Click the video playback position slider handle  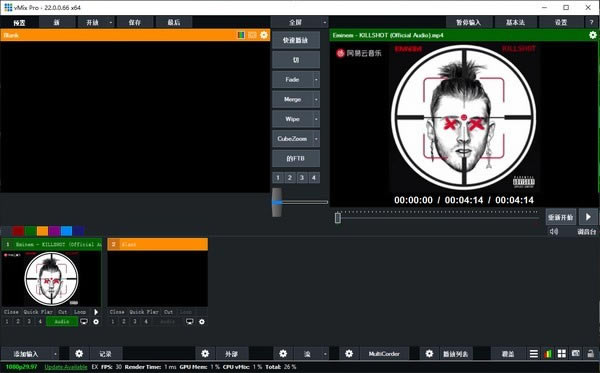(338, 217)
